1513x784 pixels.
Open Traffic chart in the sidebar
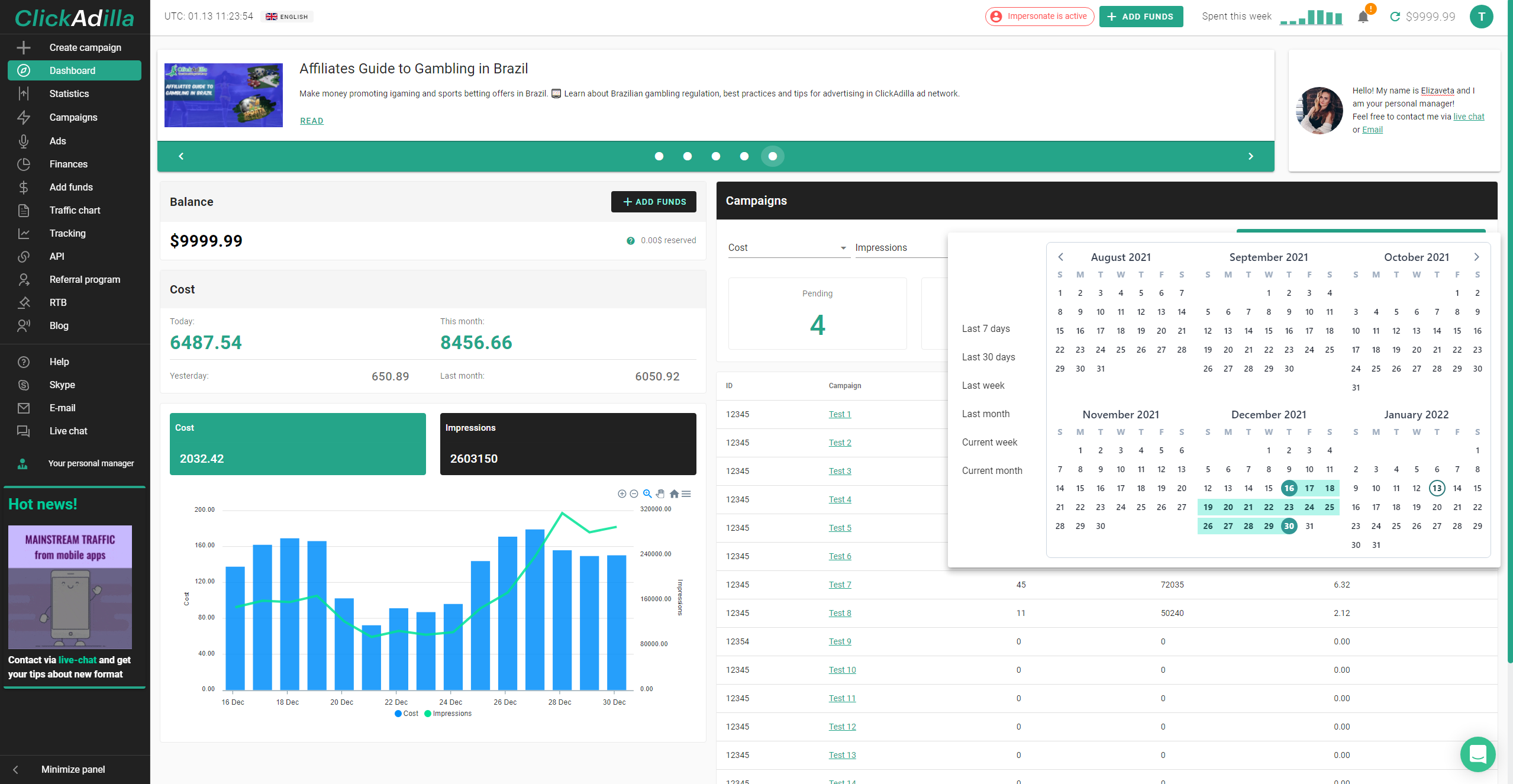point(75,210)
